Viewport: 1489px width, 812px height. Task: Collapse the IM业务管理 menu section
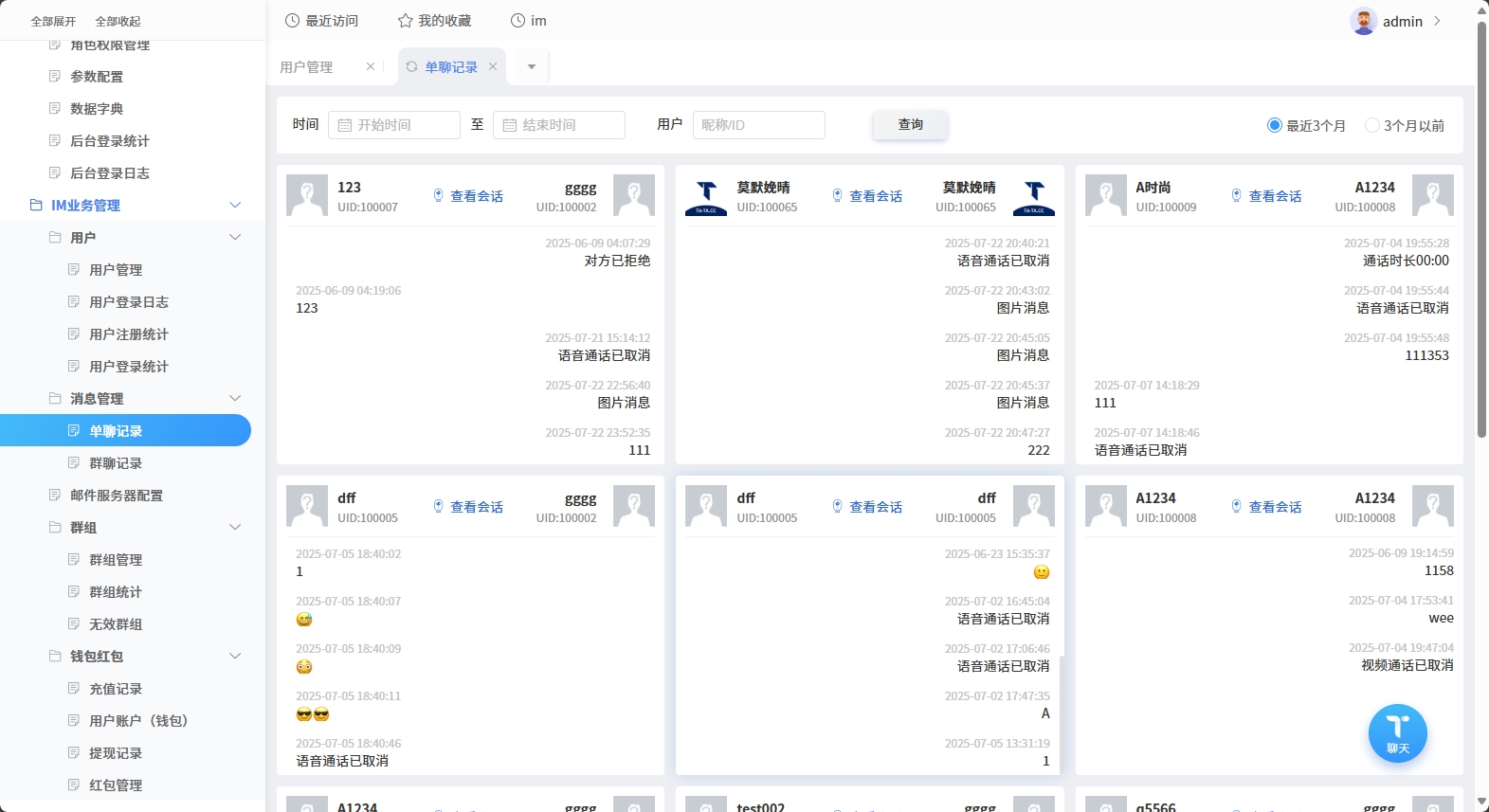click(x=235, y=206)
